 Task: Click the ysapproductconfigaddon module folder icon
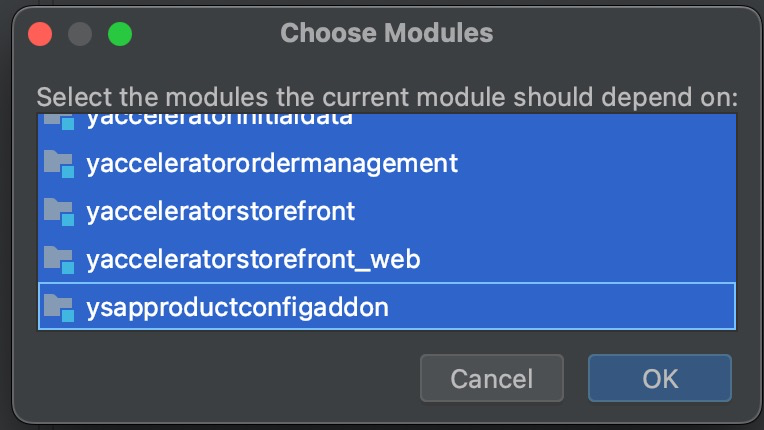[x=59, y=307]
